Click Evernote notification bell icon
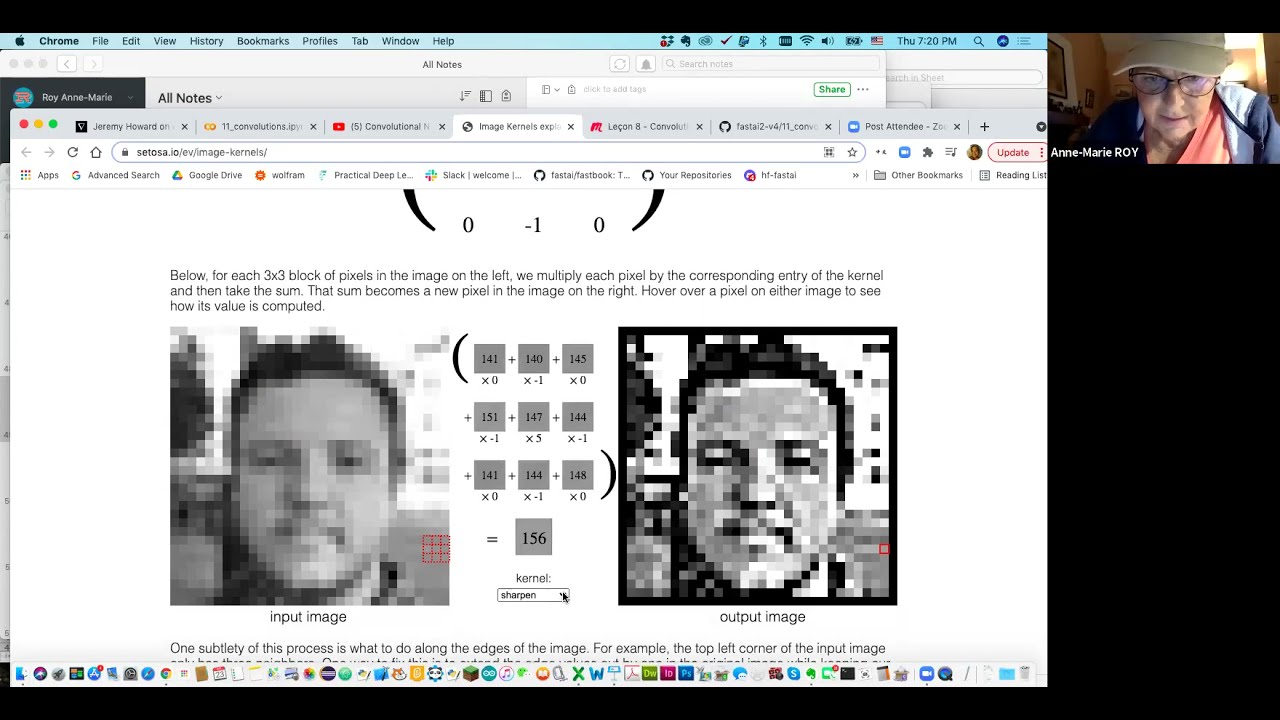Screen dimensions: 1280x720 tap(646, 64)
